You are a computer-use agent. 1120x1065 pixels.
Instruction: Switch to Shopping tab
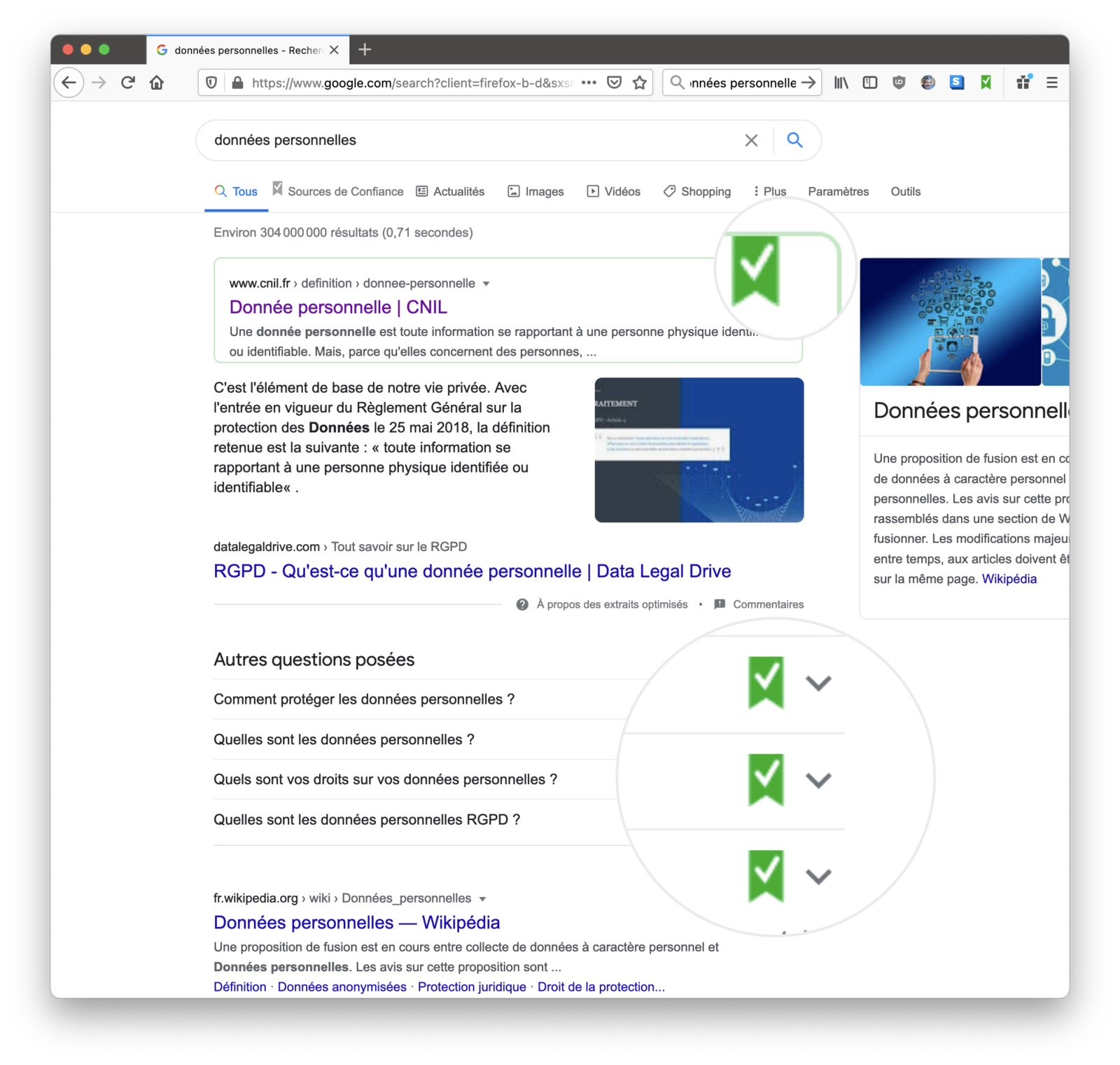click(x=696, y=191)
